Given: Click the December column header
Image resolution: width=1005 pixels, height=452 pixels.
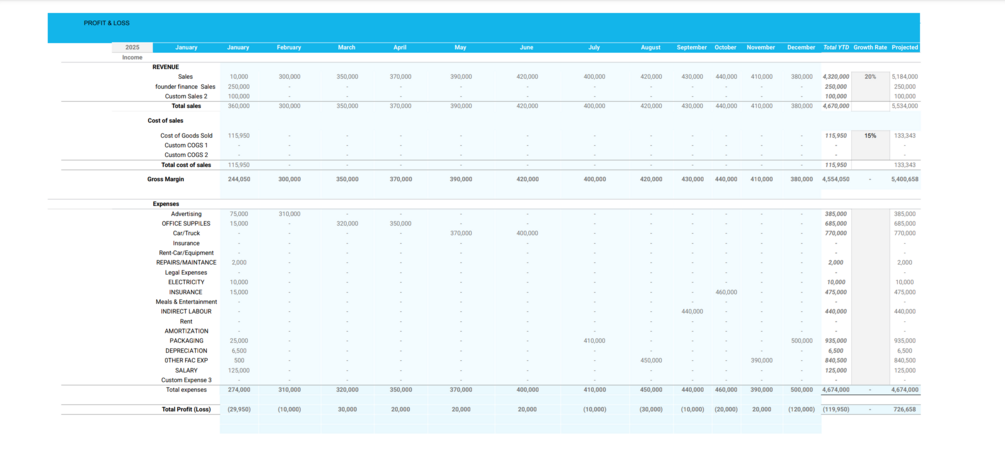Looking at the screenshot, I should tap(801, 47).
